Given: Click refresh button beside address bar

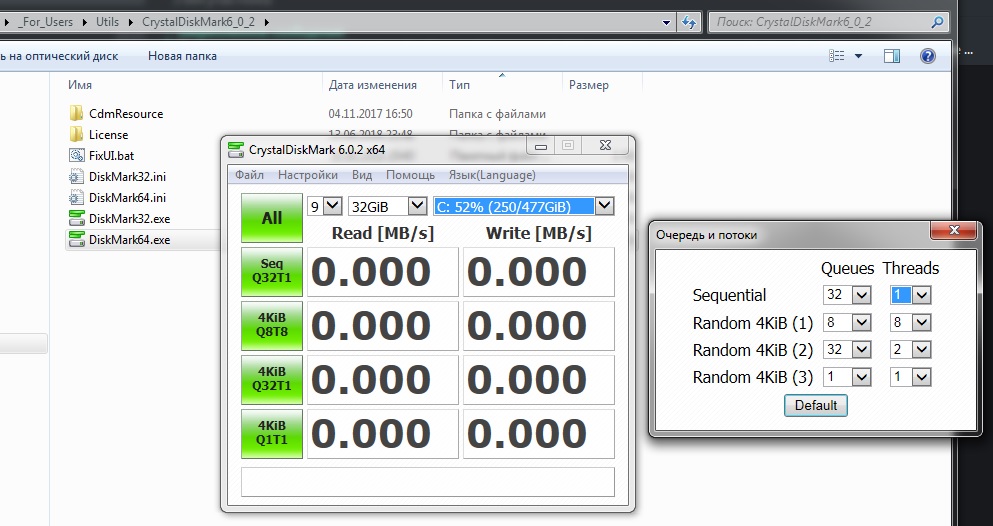Looking at the screenshot, I should pyautogui.click(x=688, y=22).
